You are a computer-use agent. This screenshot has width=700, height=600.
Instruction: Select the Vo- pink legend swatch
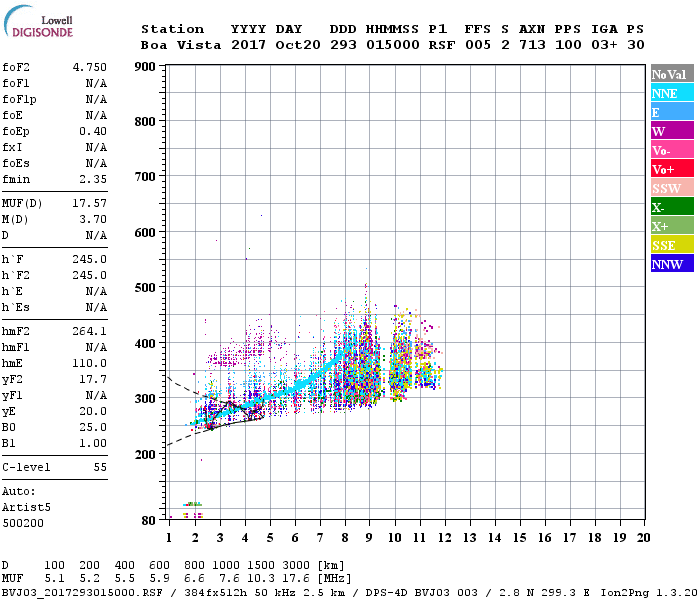672,150
